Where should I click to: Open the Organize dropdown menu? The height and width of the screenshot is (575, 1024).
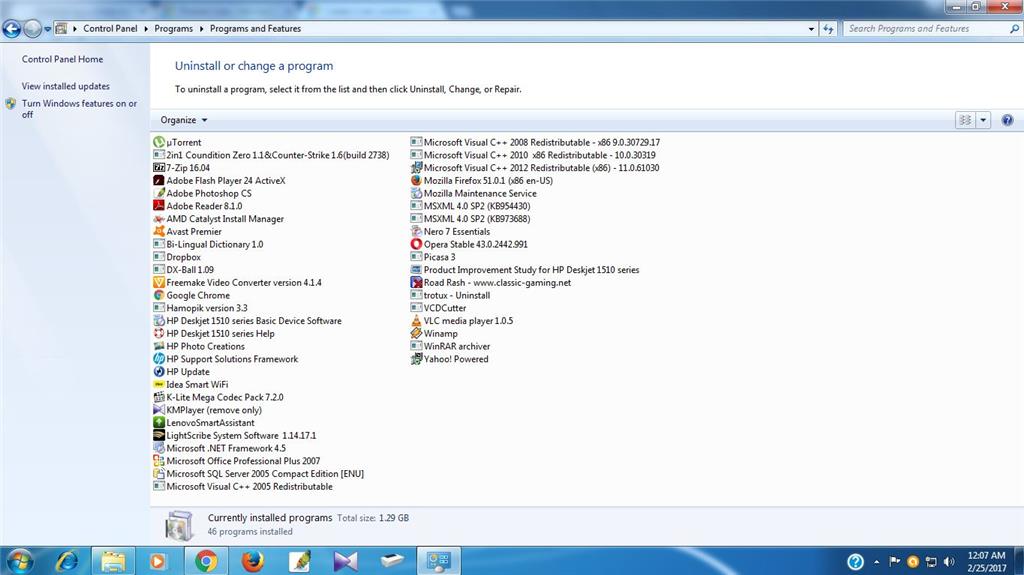184,120
